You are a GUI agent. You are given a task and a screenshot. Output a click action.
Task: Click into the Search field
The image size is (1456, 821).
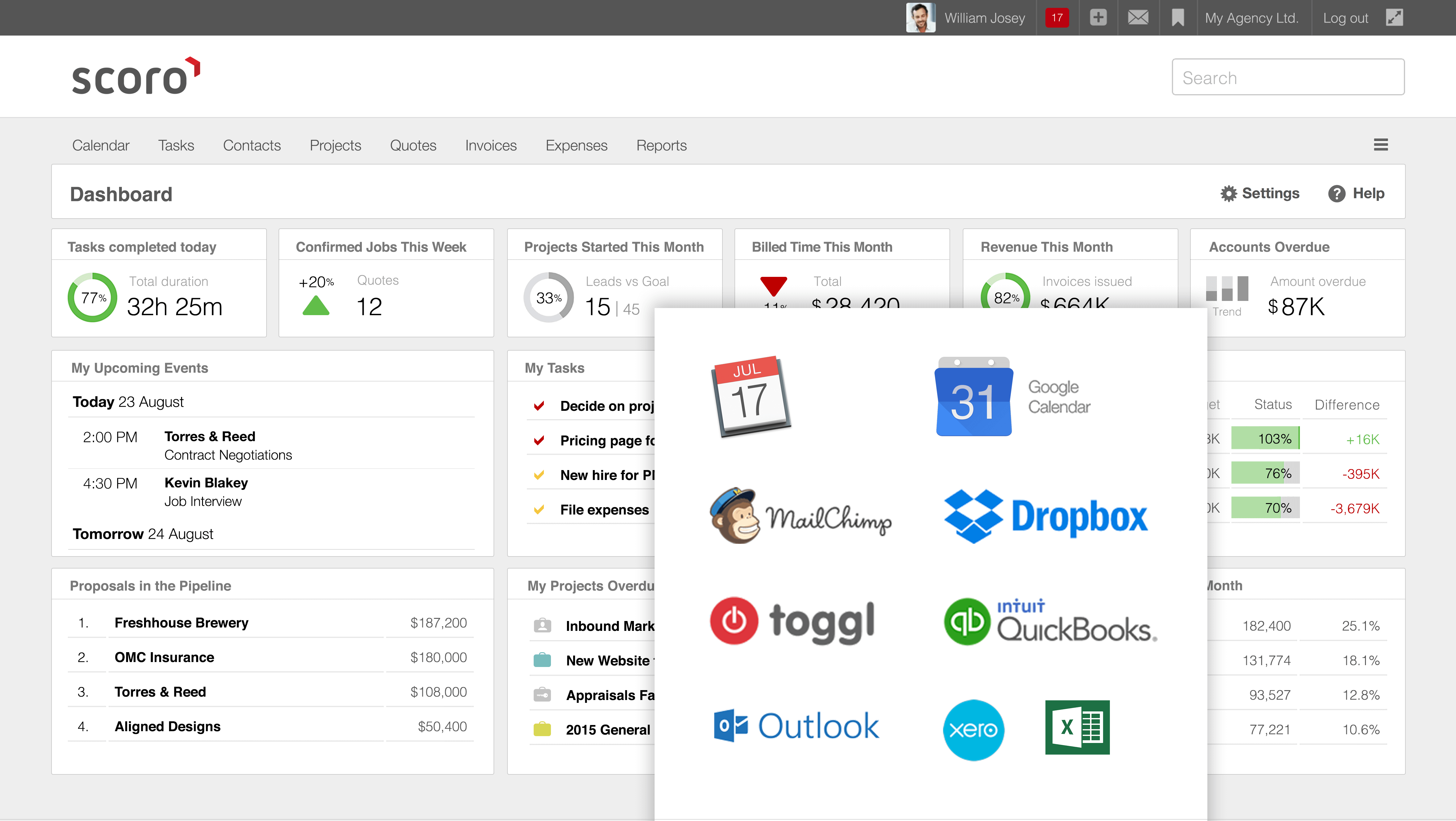tap(1288, 77)
